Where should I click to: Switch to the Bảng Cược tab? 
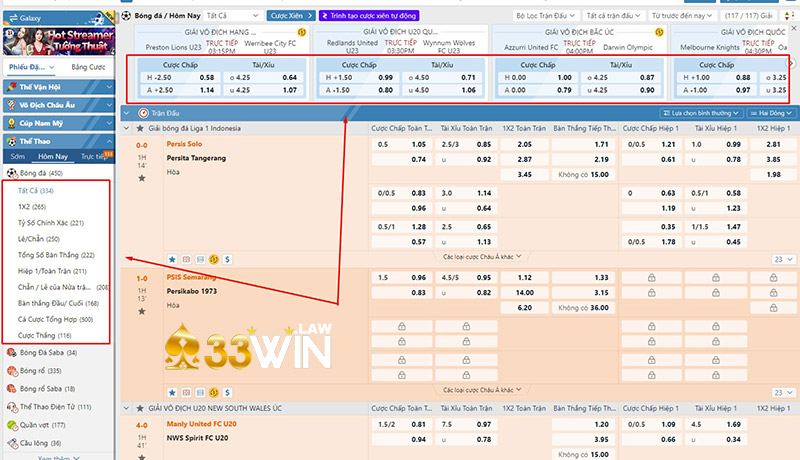click(x=88, y=66)
